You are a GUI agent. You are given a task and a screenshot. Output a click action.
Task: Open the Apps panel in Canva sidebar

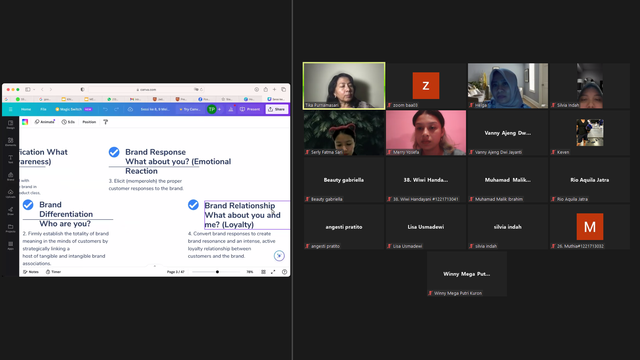pos(11,245)
